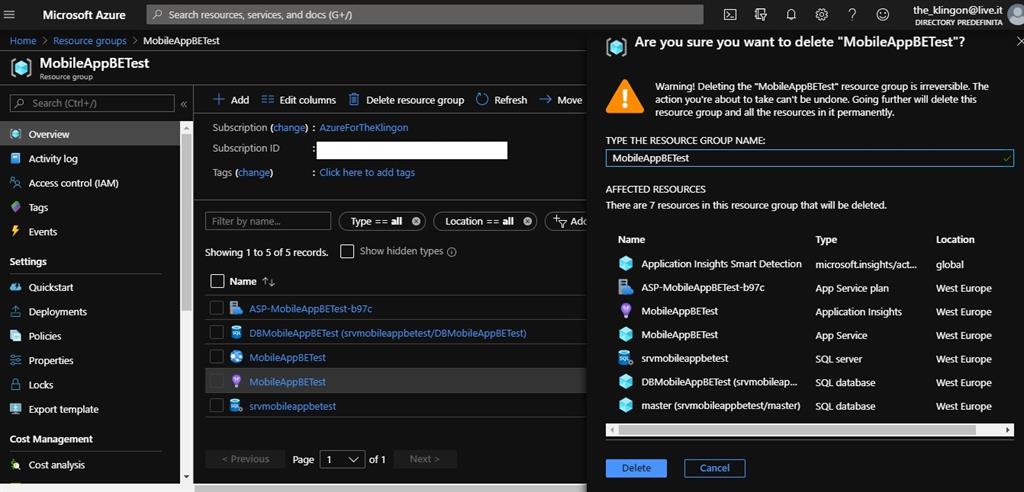Remove the Location == all filter
The height and width of the screenshot is (492, 1024).
pos(528,221)
